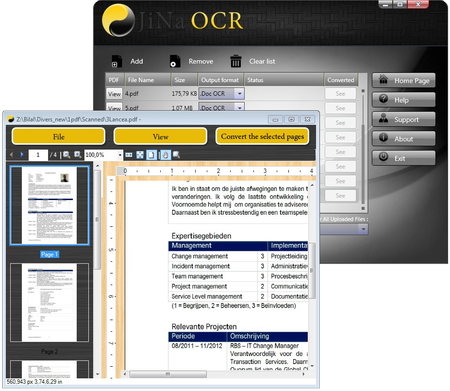Click the 'Relevante Projecten' heading
This screenshot has width=450, height=391.
(x=204, y=326)
